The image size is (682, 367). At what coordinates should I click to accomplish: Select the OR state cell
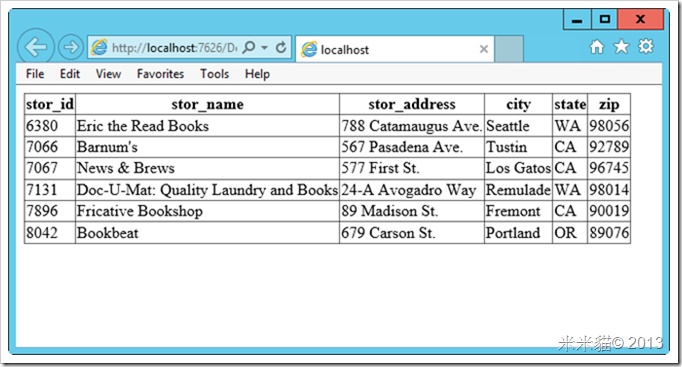[570, 233]
